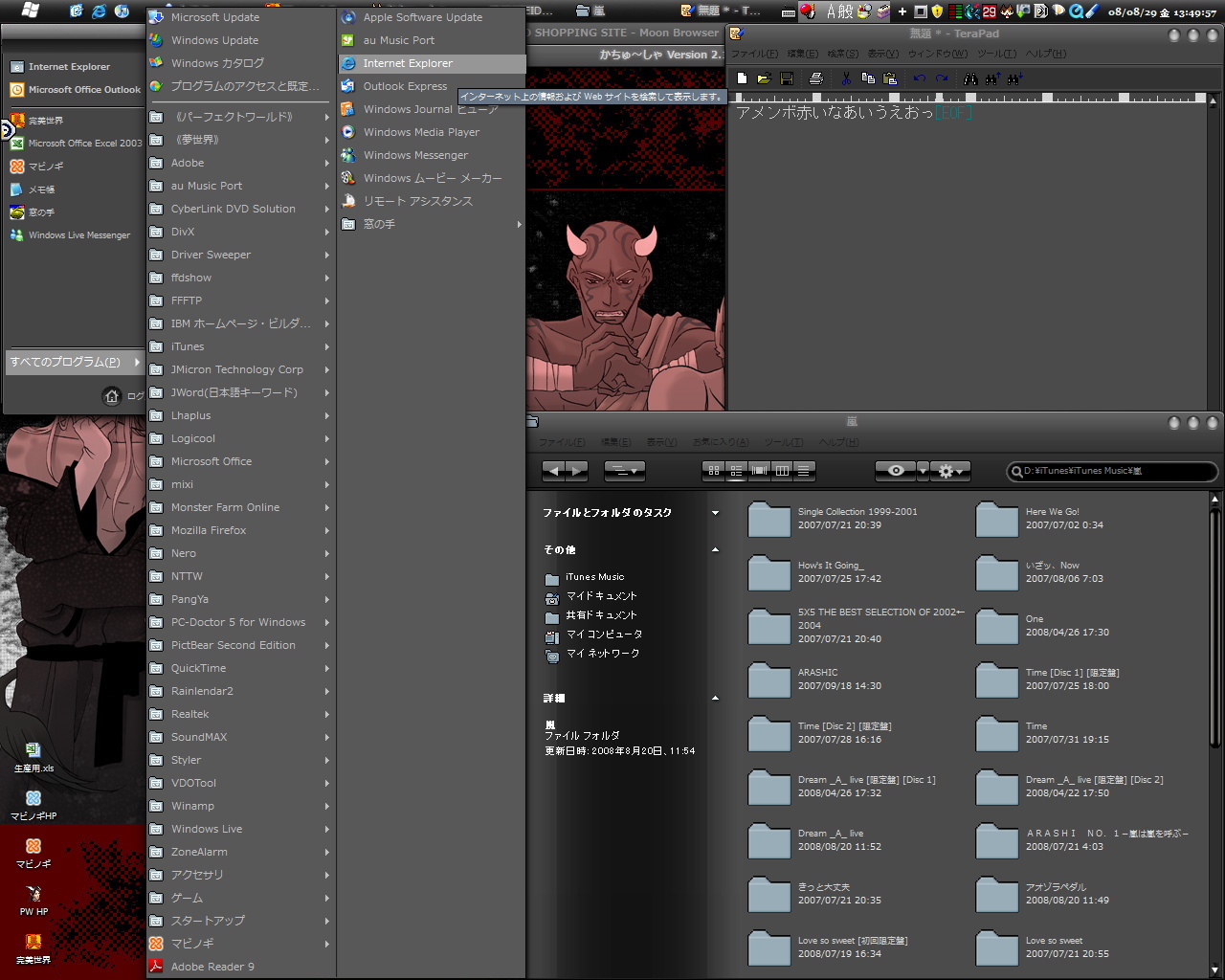Paste clipboard using TeraPad toolbar icon
Image resolution: width=1225 pixels, height=980 pixels.
pyautogui.click(x=890, y=78)
